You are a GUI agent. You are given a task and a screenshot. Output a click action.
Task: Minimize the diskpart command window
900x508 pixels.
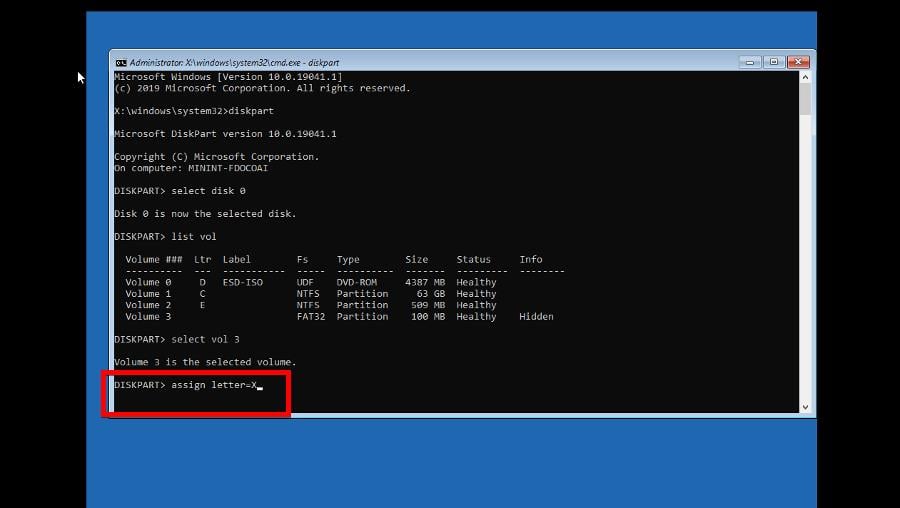(x=750, y=62)
